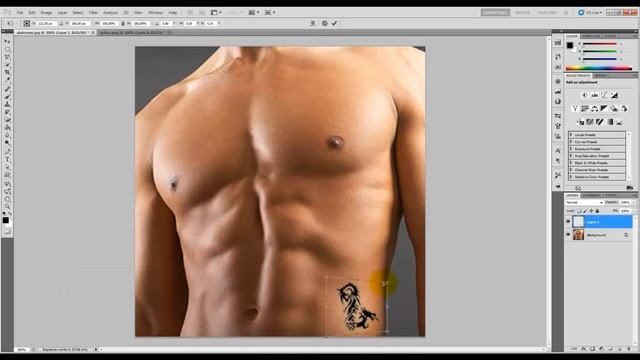Add a Levels adjustment

tap(595, 95)
